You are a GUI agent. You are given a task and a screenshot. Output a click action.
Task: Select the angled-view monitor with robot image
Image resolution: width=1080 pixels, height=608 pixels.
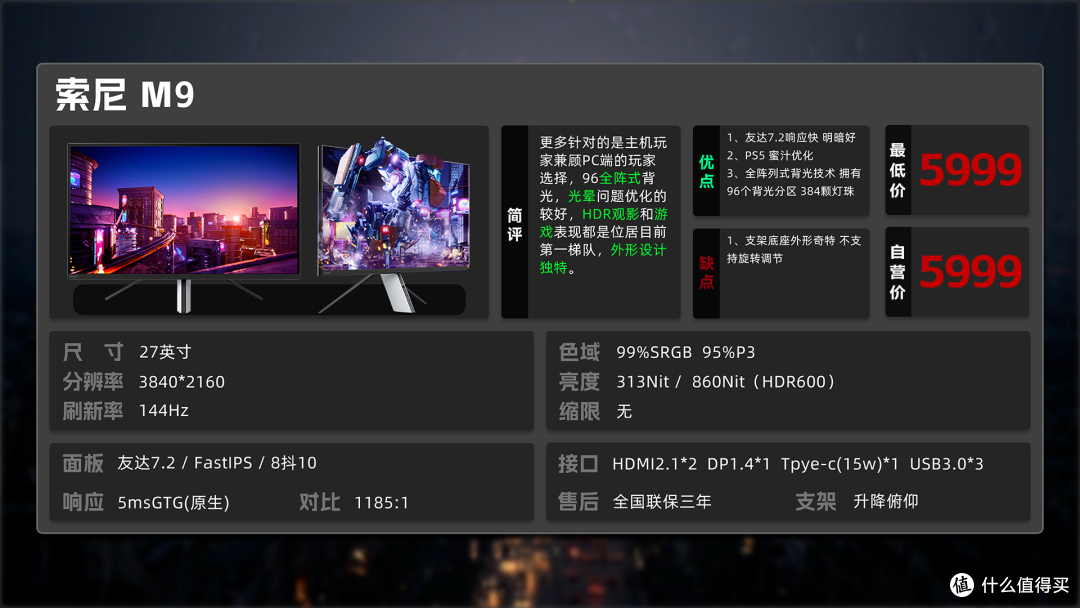tap(393, 224)
